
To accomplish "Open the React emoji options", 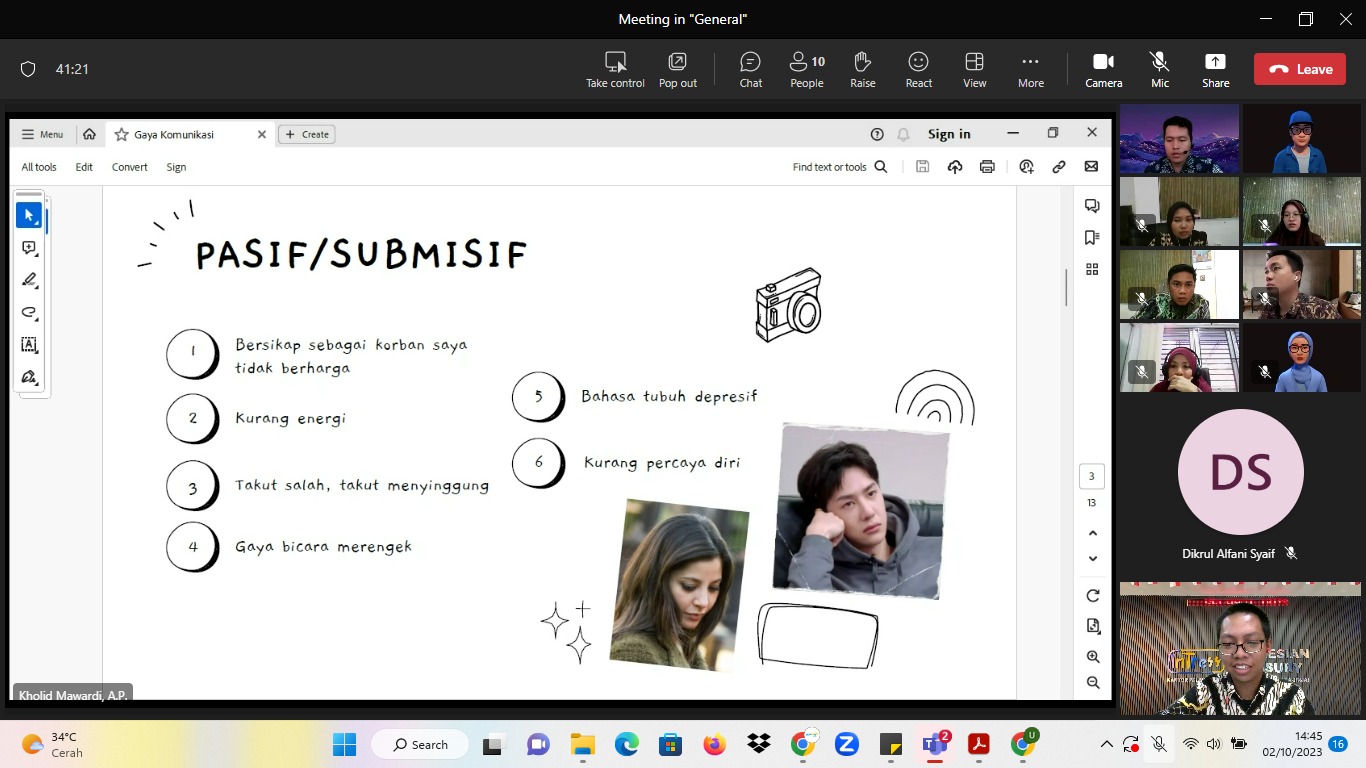I will tap(918, 69).
